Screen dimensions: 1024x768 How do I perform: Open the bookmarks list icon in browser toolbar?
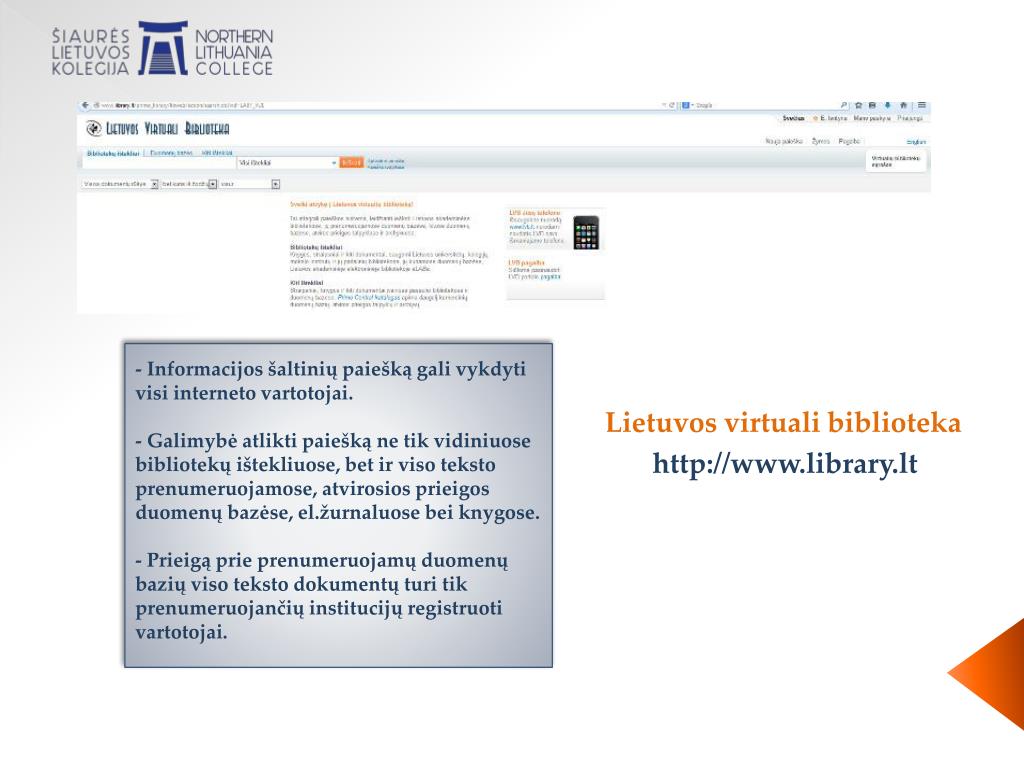(872, 105)
